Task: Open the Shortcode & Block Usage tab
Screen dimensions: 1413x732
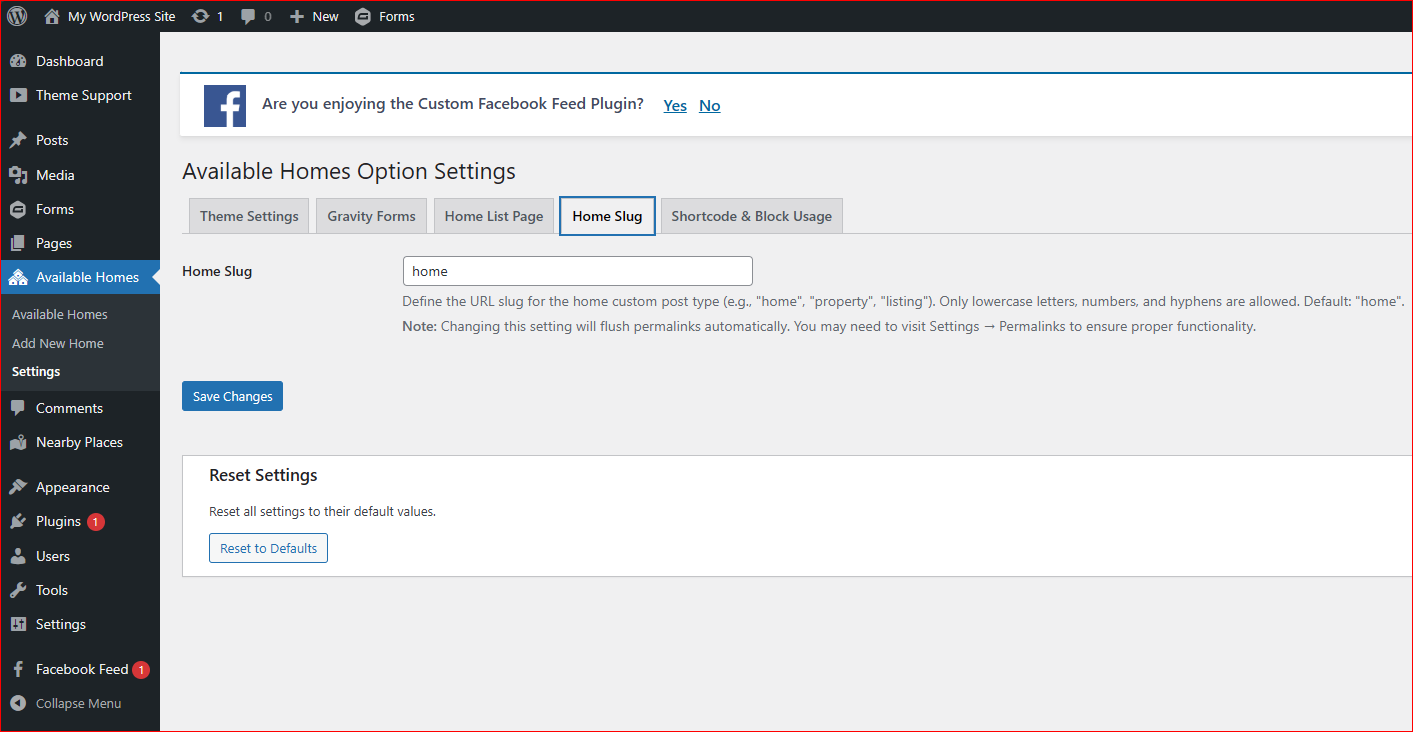Action: (x=752, y=216)
